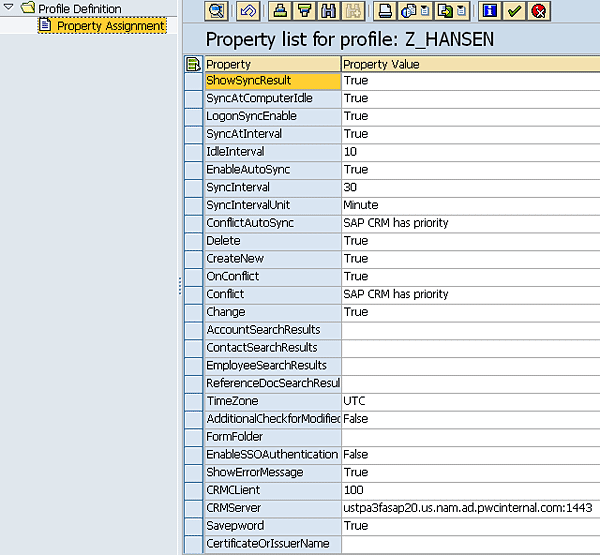Click the Undo arrow toolbar icon
The width and height of the screenshot is (600, 555).
point(248,11)
